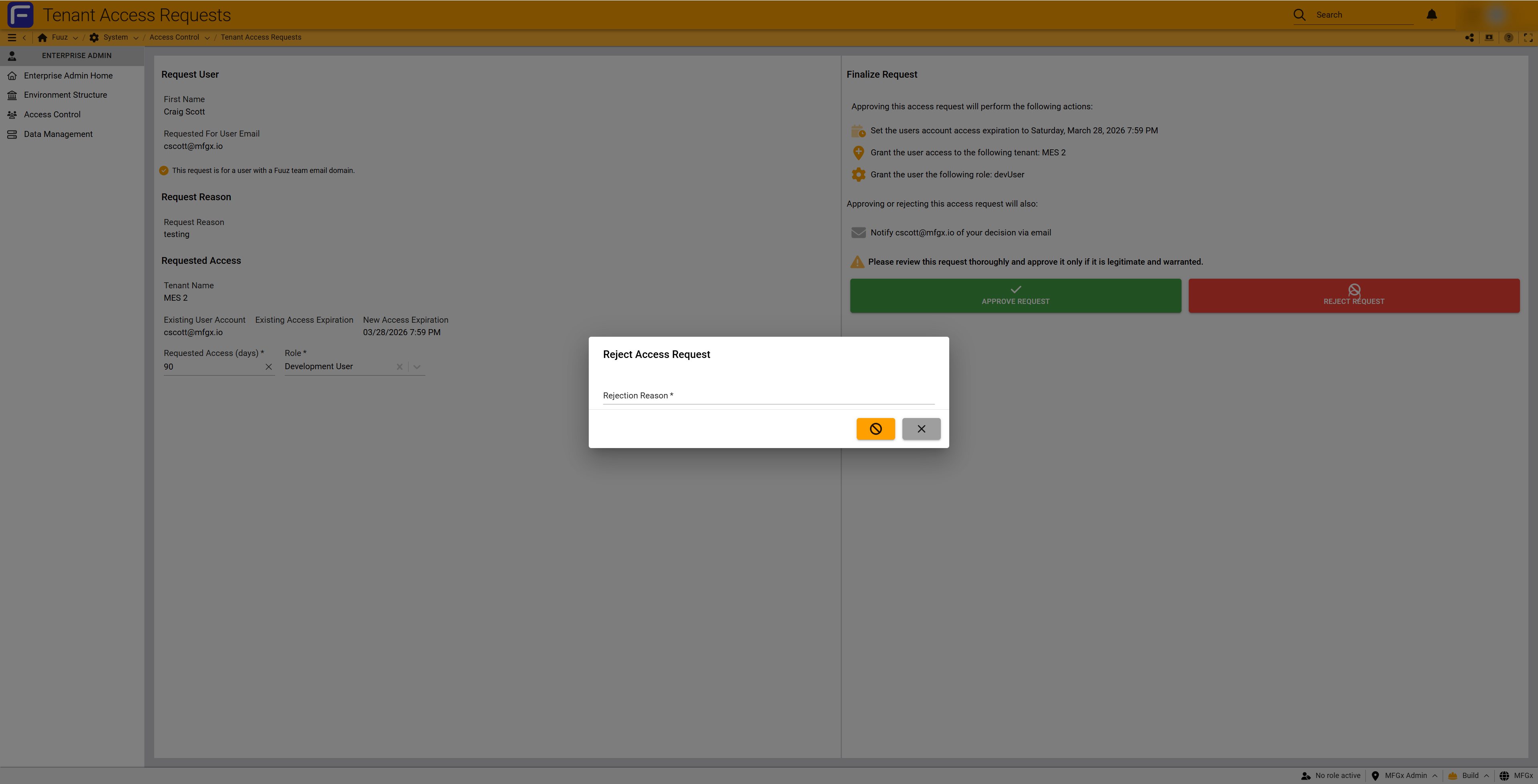This screenshot has height=784, width=1538.
Task: Click the MFGx globe icon
Action: click(1504, 776)
